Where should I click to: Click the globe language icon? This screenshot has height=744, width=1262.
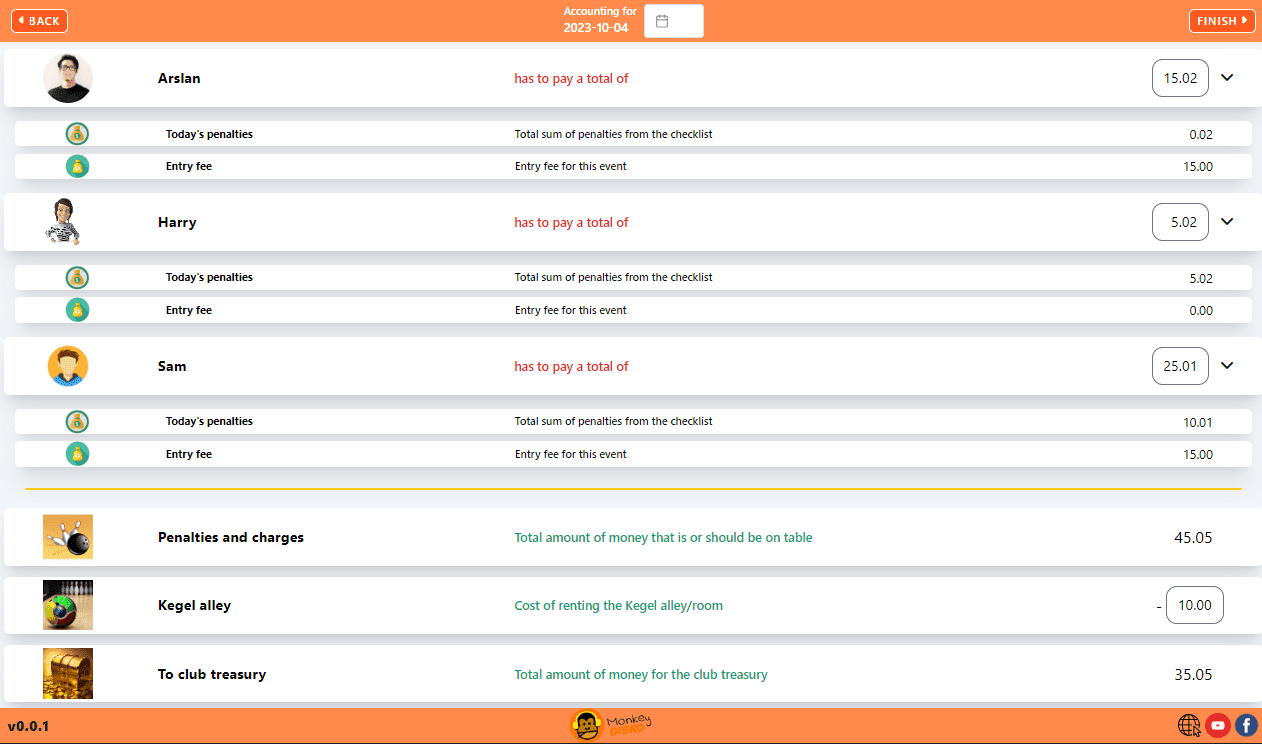click(1189, 725)
